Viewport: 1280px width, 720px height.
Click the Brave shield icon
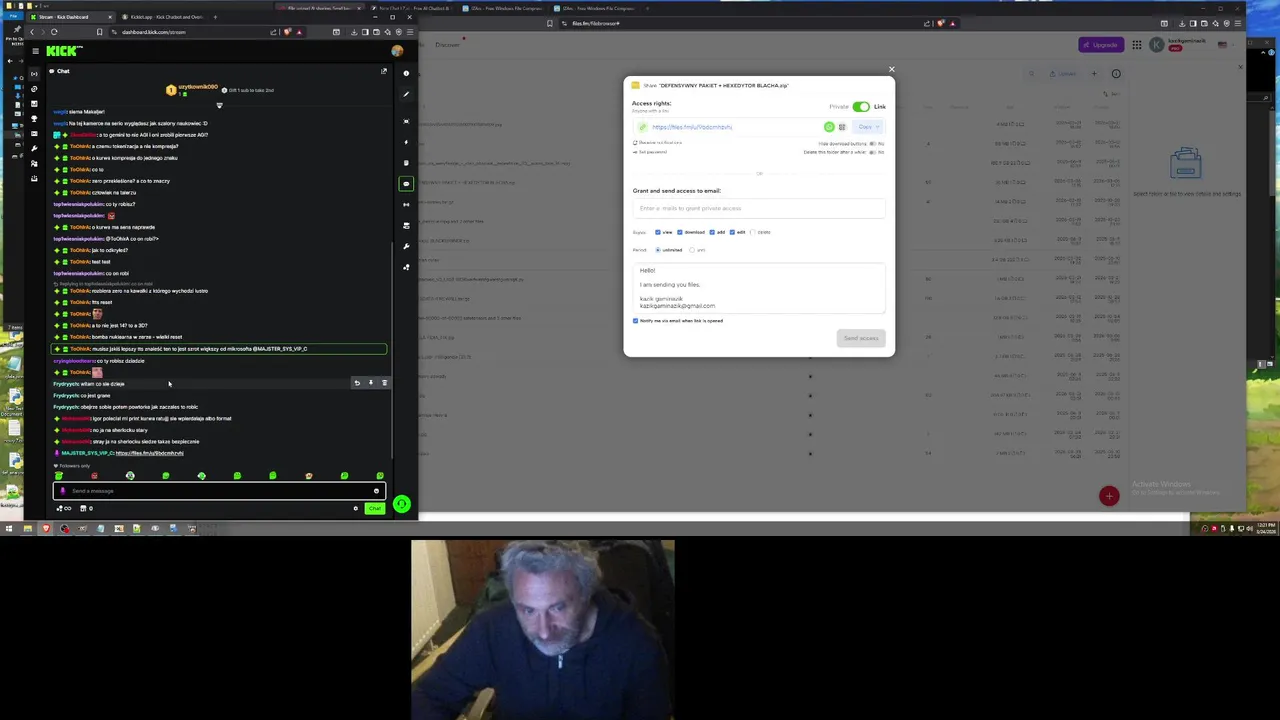click(287, 32)
